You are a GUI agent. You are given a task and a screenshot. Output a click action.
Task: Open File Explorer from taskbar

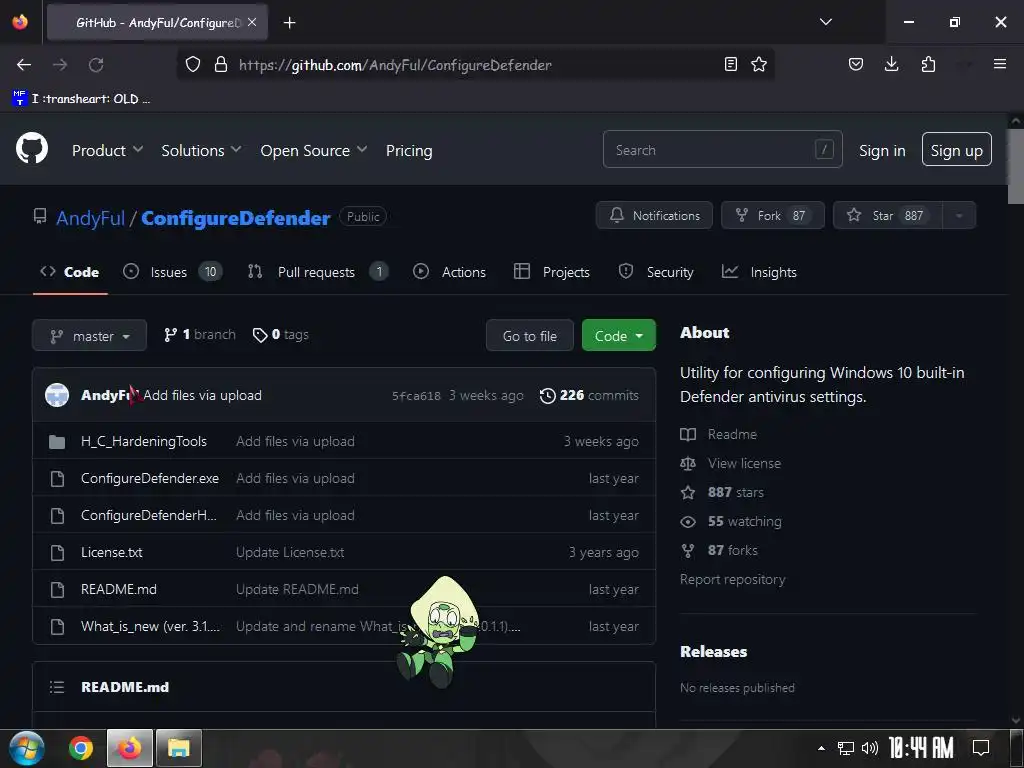click(178, 748)
